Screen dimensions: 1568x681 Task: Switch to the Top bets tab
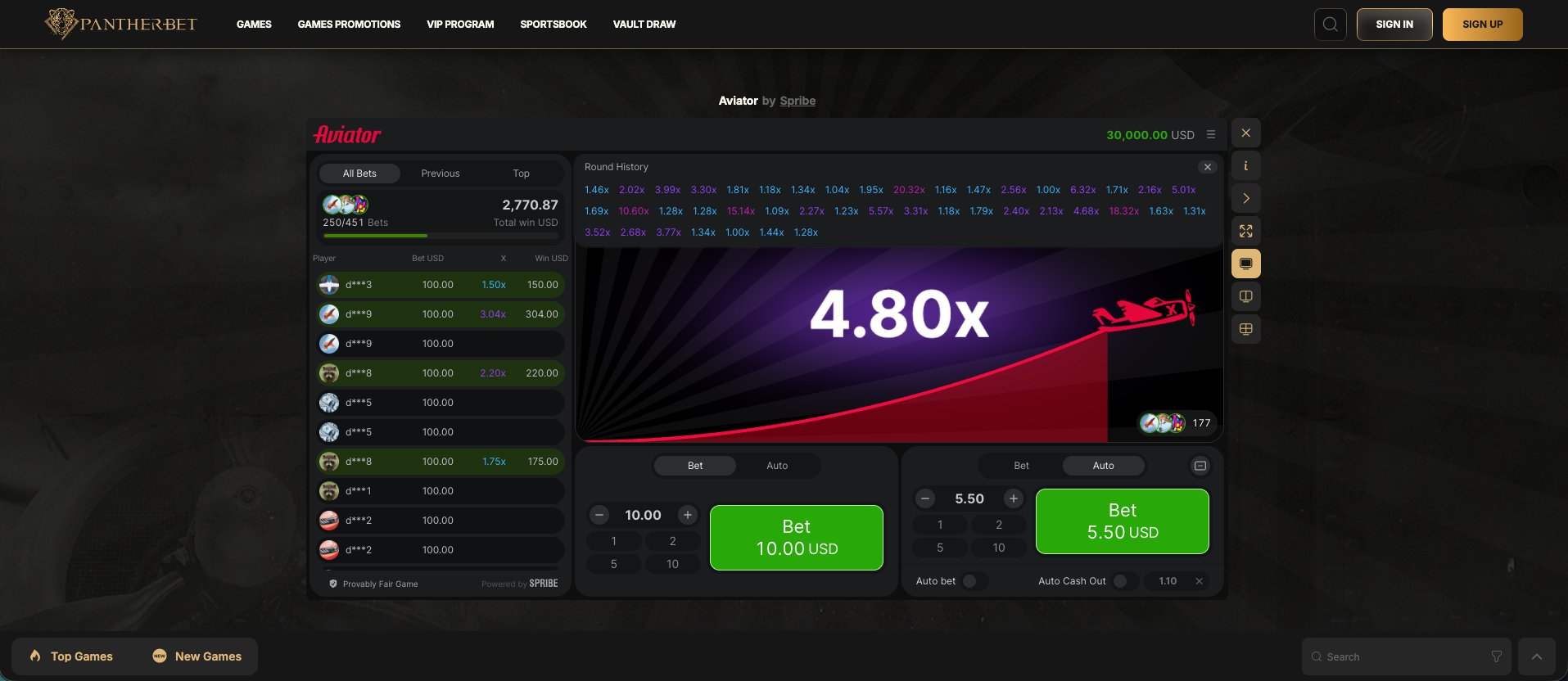point(522,174)
